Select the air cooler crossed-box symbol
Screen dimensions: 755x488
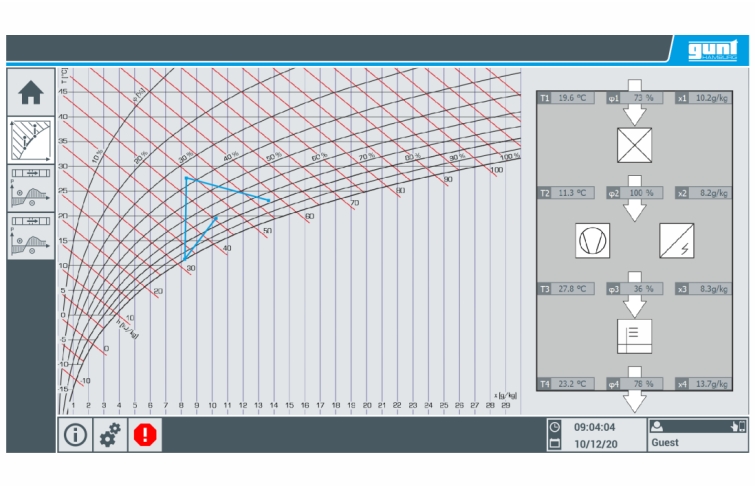[x=634, y=145]
